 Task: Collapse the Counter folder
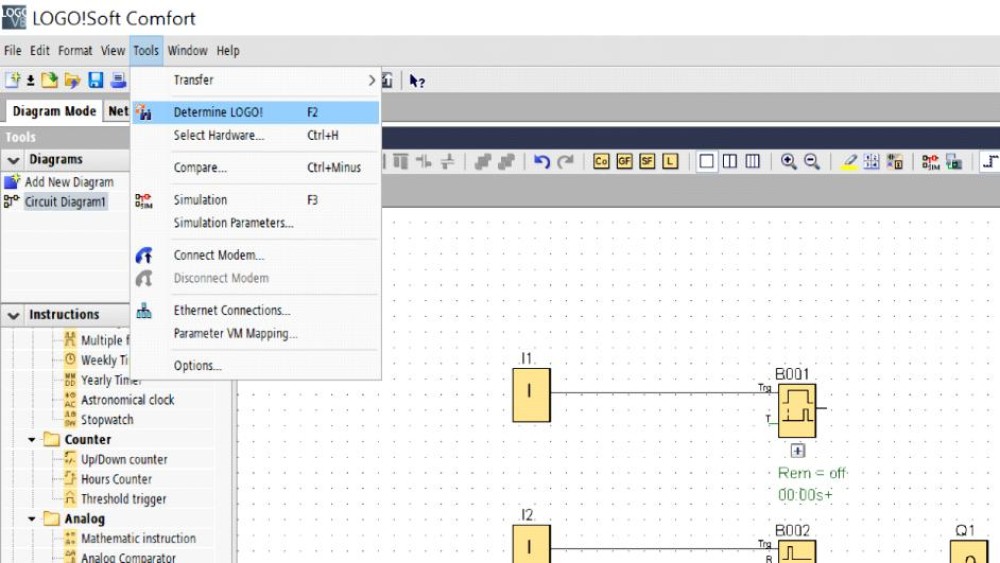[31, 439]
